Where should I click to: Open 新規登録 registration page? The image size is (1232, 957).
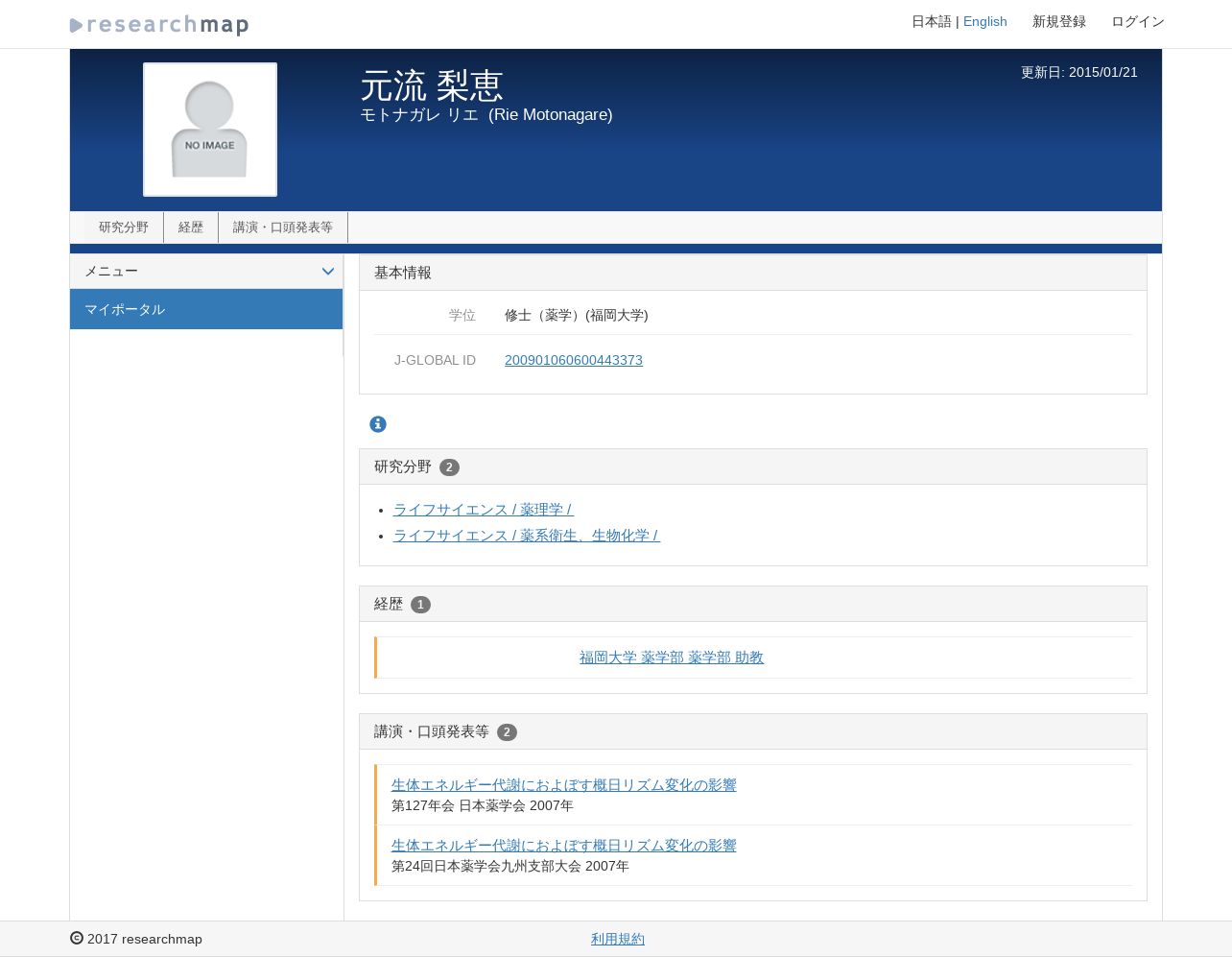coord(1059,21)
